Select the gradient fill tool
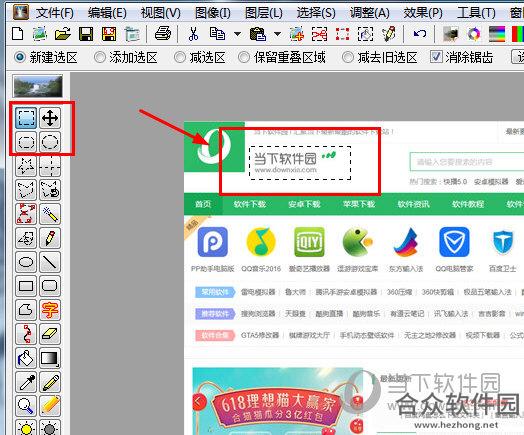This screenshot has height=435, width=524. (x=50, y=358)
